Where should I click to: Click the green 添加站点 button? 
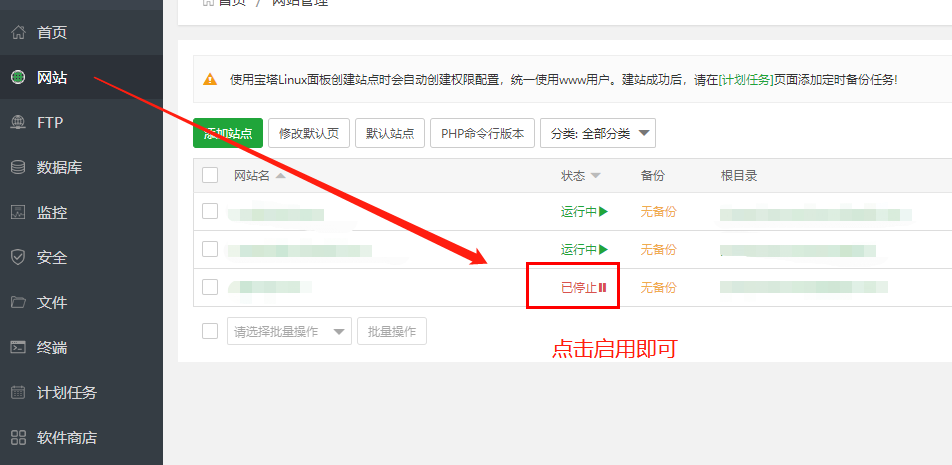pos(228,133)
